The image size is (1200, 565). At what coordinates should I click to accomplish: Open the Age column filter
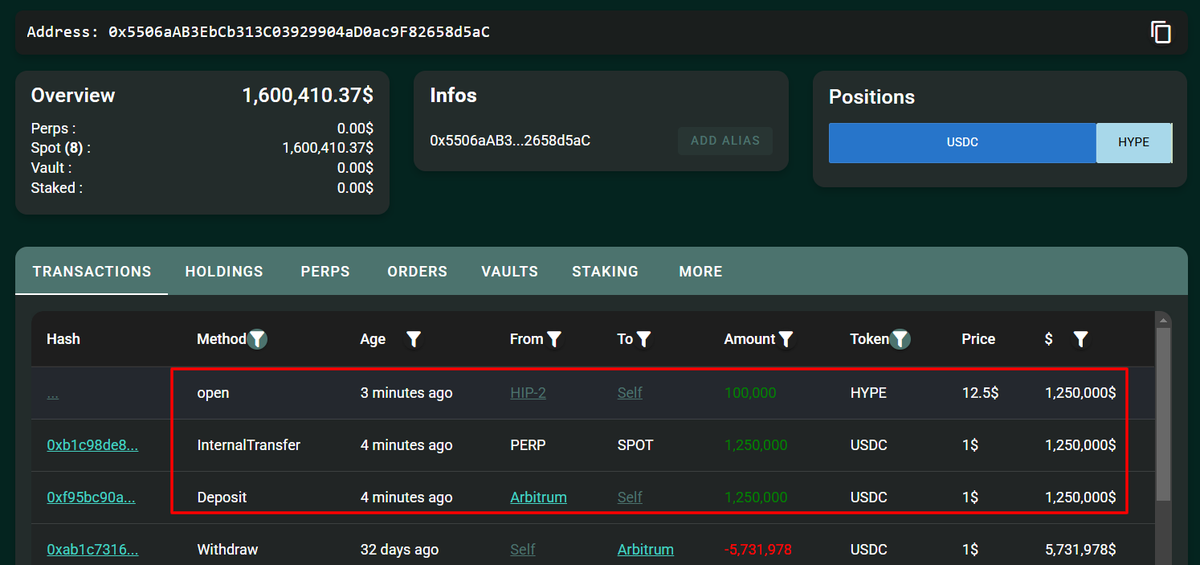(413, 339)
